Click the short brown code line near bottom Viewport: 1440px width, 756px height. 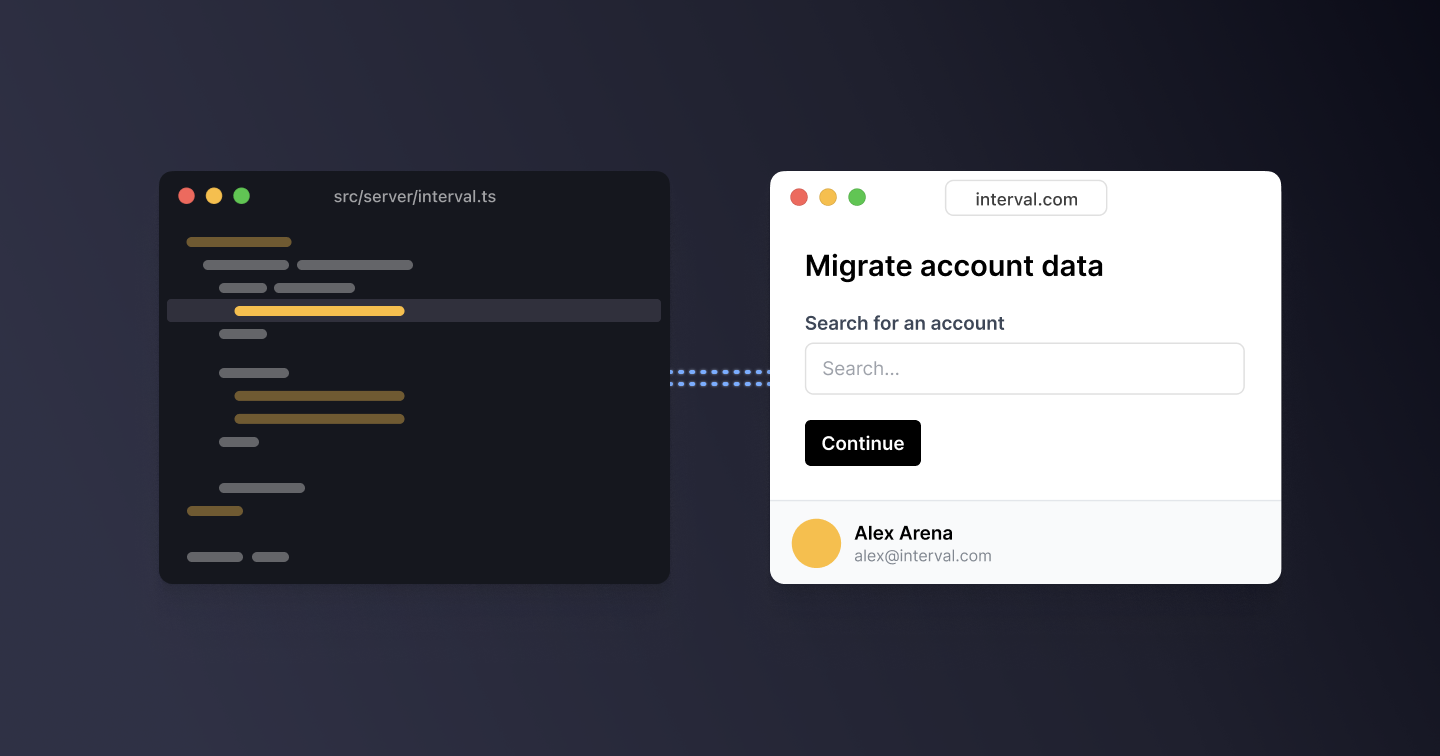pyautogui.click(x=215, y=511)
